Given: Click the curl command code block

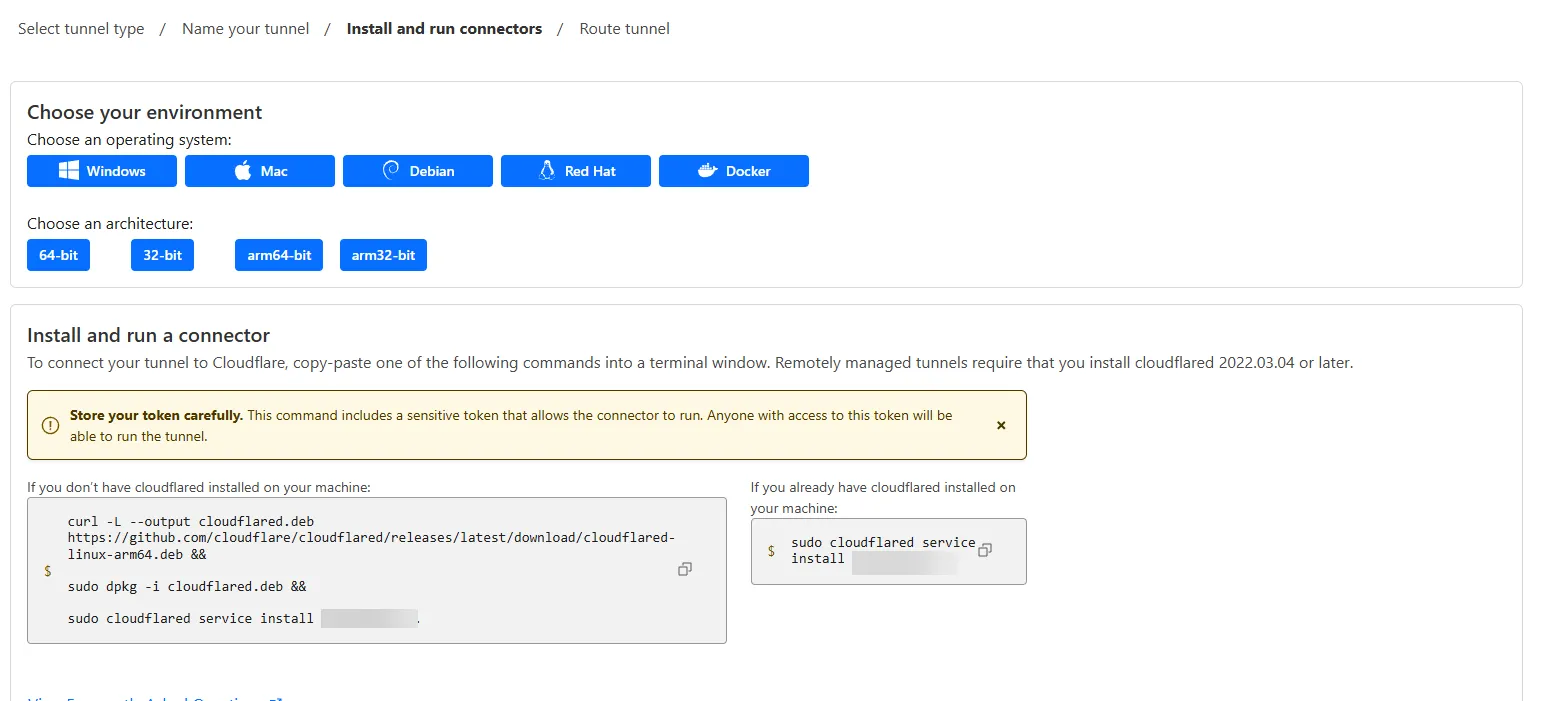Looking at the screenshot, I should [x=377, y=570].
